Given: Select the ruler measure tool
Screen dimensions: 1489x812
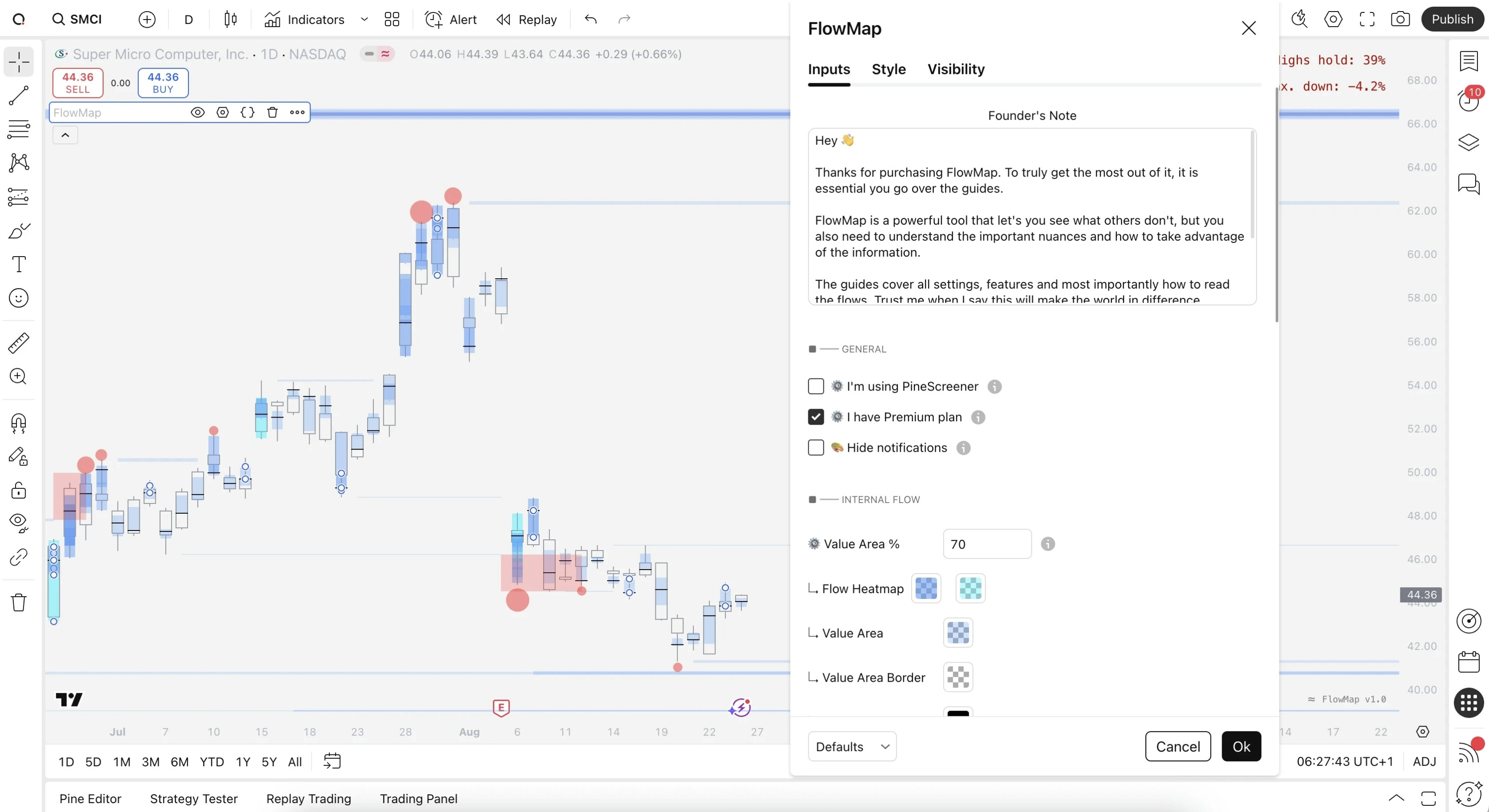Looking at the screenshot, I should click(19, 344).
